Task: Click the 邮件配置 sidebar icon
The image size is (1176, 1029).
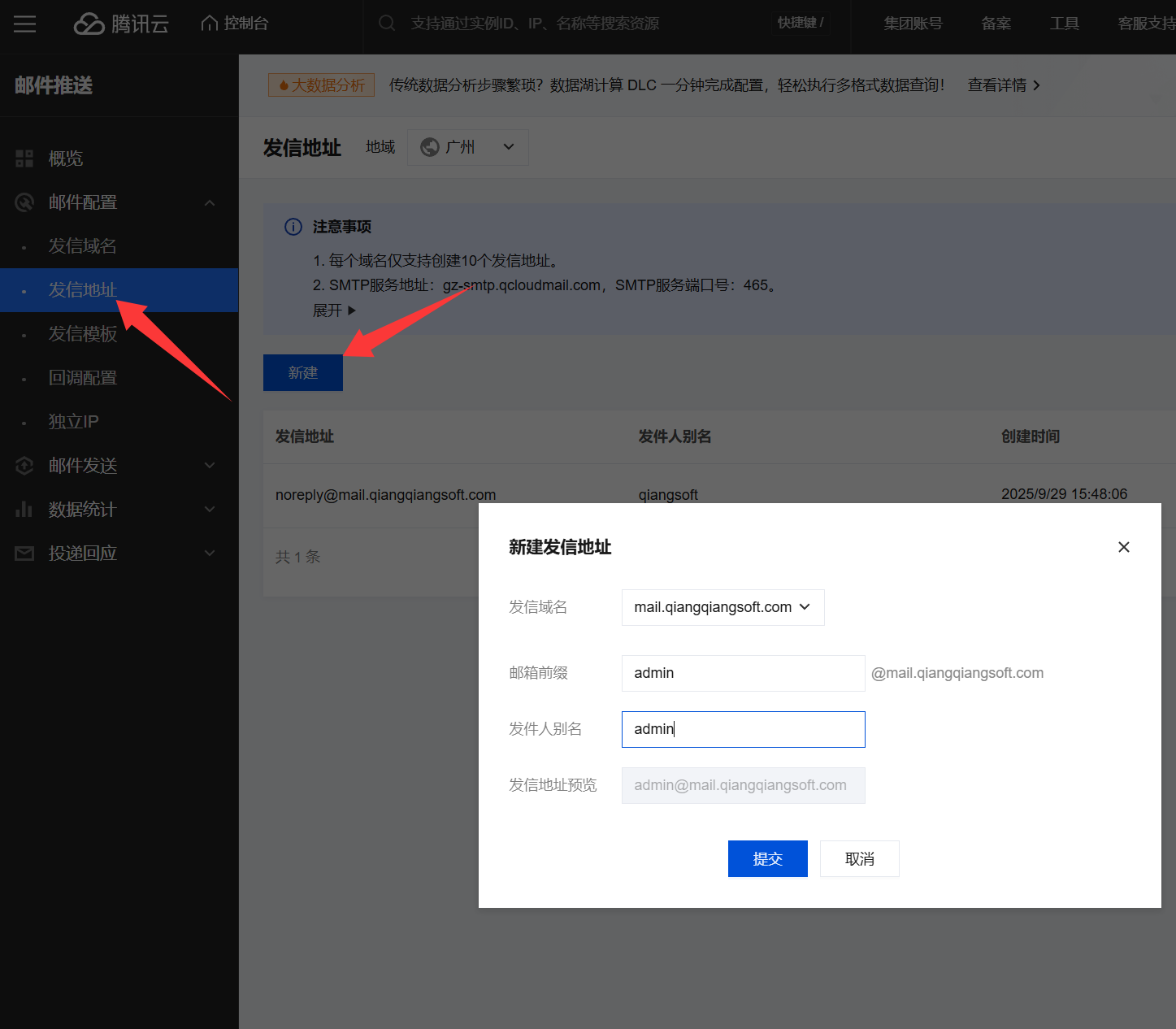Action: 24,202
